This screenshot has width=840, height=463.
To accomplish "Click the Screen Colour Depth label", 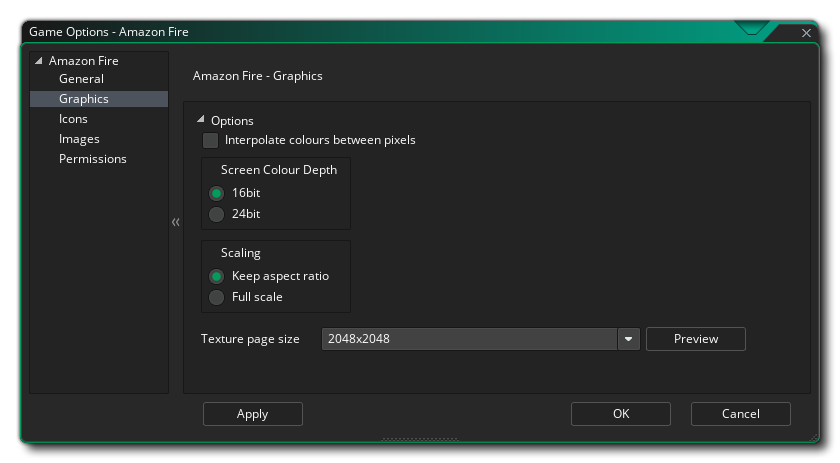I will [279, 170].
